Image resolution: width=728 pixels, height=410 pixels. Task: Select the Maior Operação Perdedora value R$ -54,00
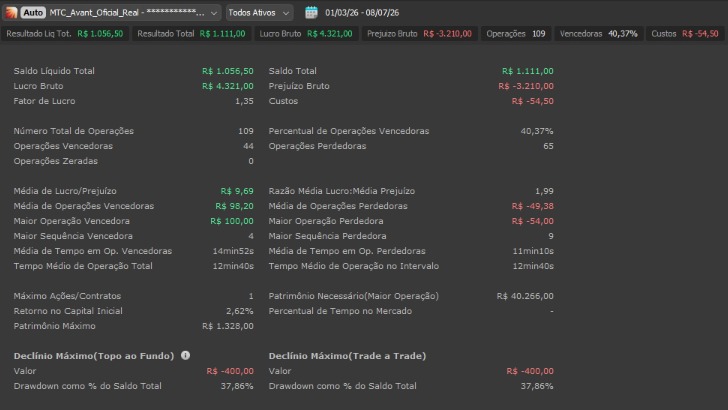point(533,221)
